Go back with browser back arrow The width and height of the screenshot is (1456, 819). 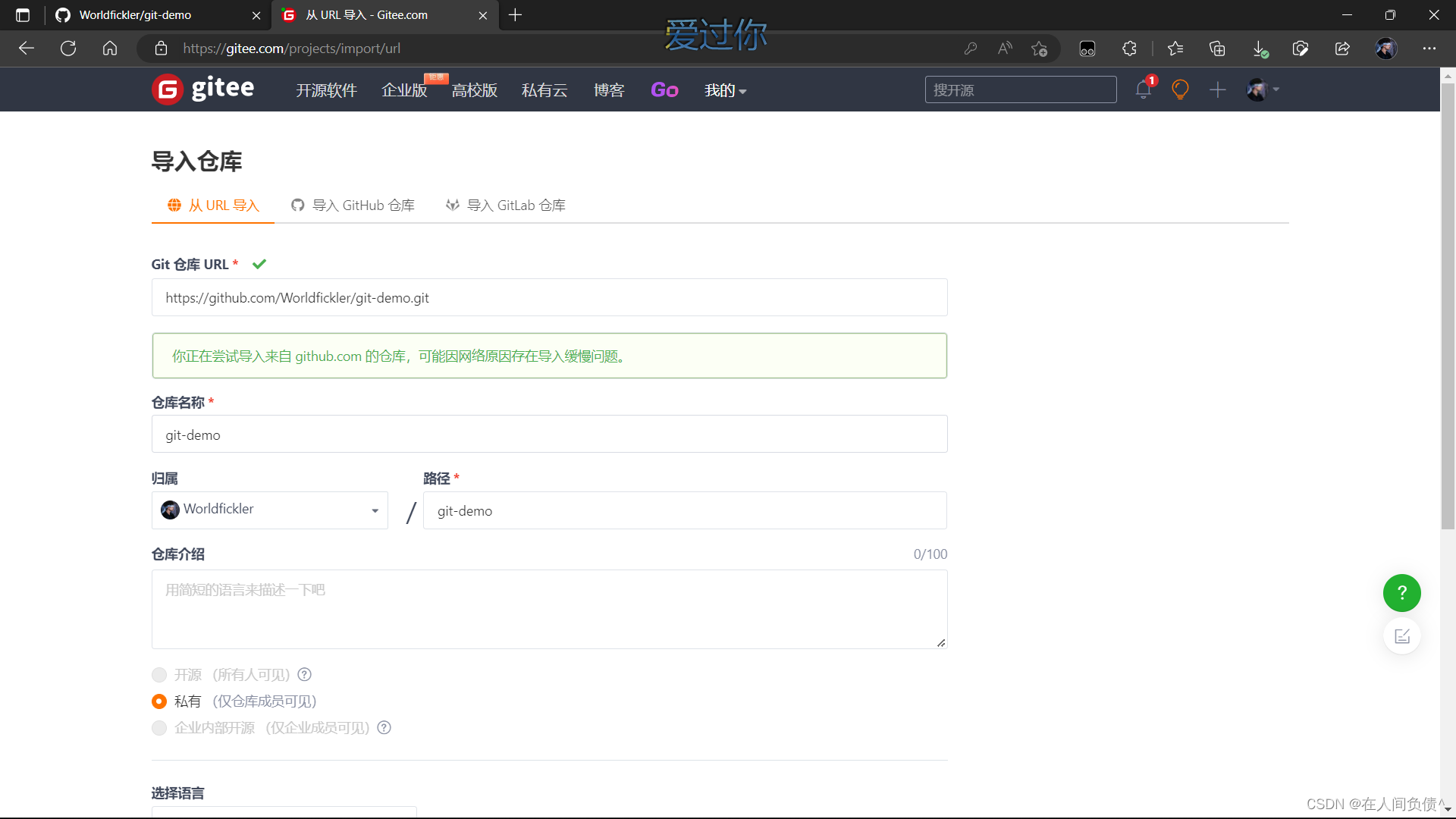[27, 49]
